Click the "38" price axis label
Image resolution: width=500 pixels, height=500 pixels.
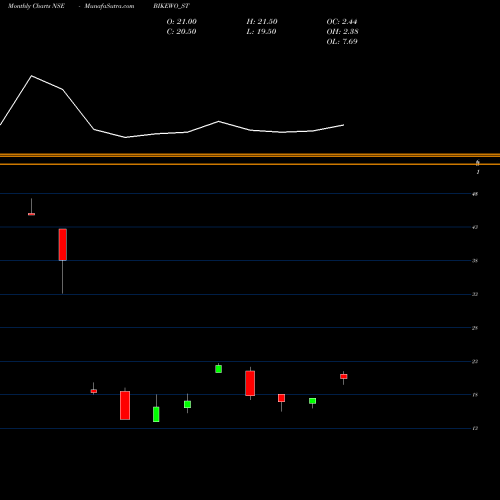point(475,261)
